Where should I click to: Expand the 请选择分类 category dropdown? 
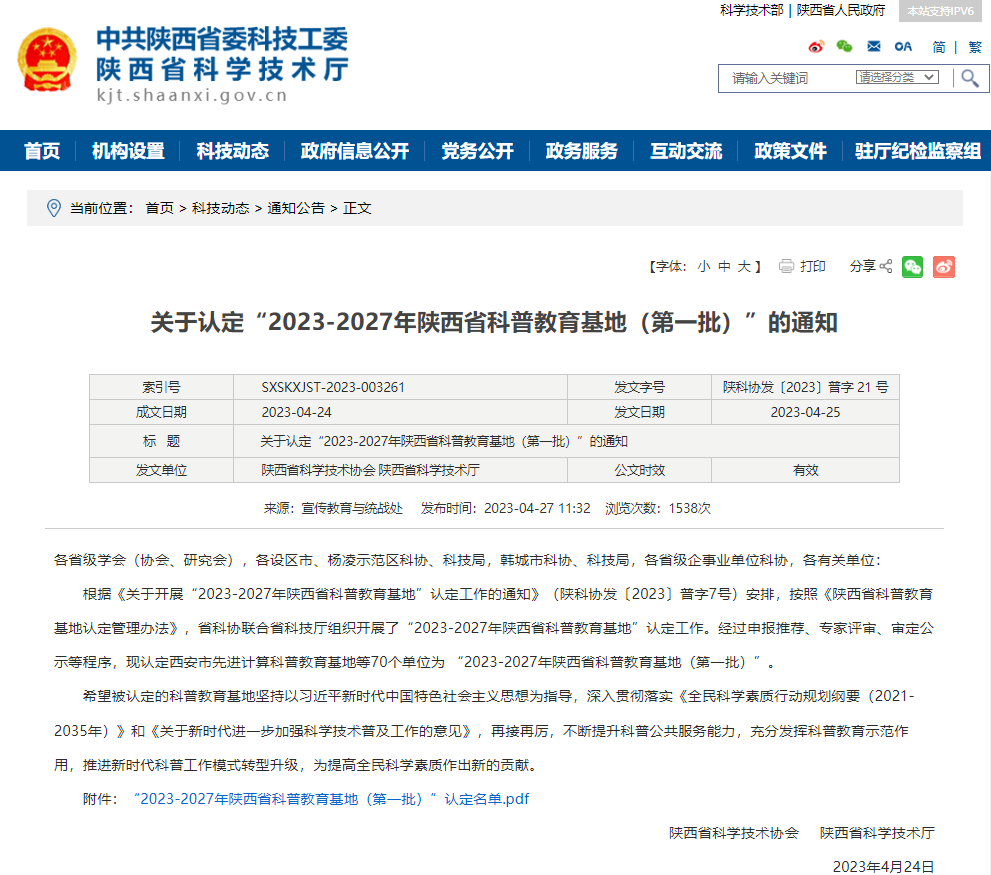pyautogui.click(x=897, y=78)
